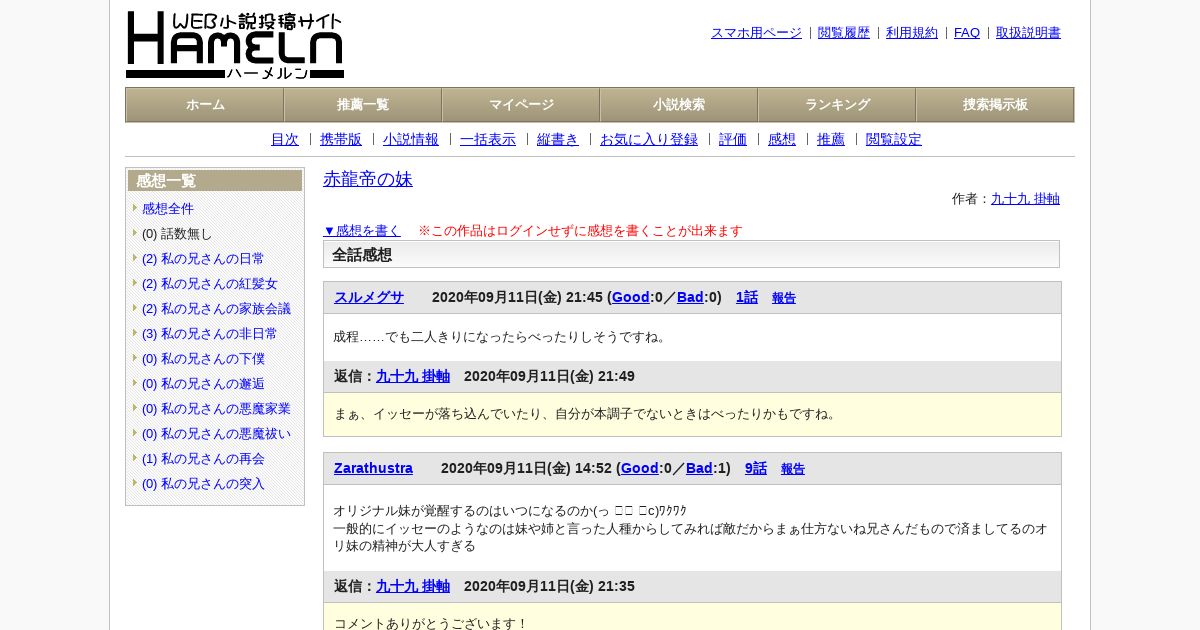Select (2) 私の兄さんの家族会議 in sidebar

216,308
